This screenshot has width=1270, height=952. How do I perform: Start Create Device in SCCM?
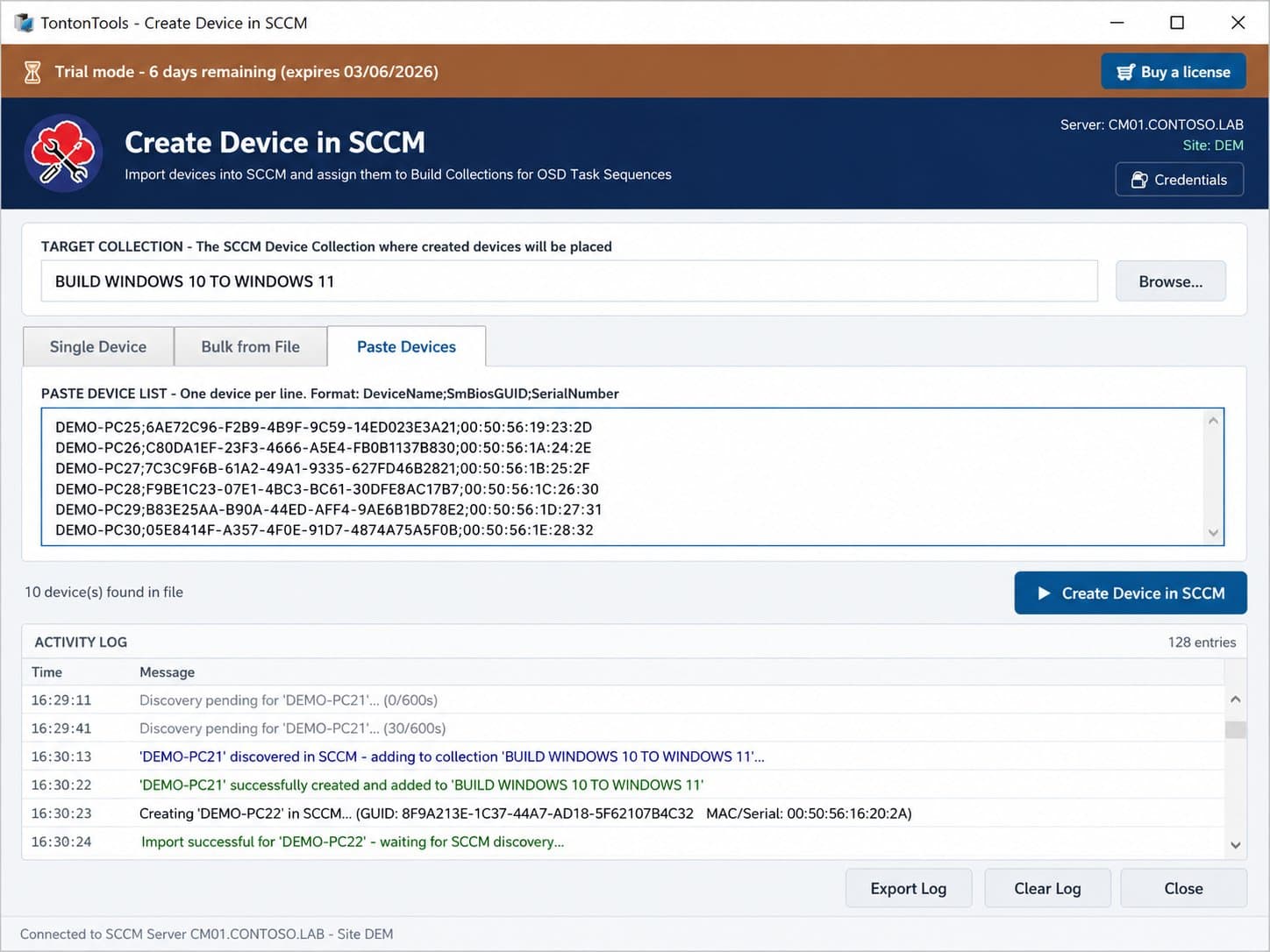pyautogui.click(x=1130, y=593)
